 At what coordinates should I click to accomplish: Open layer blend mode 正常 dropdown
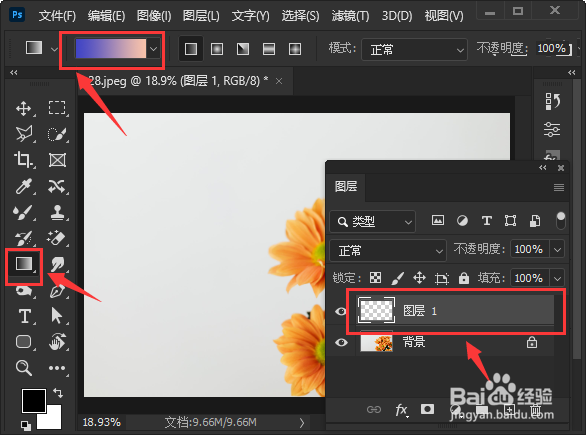[x=388, y=250]
